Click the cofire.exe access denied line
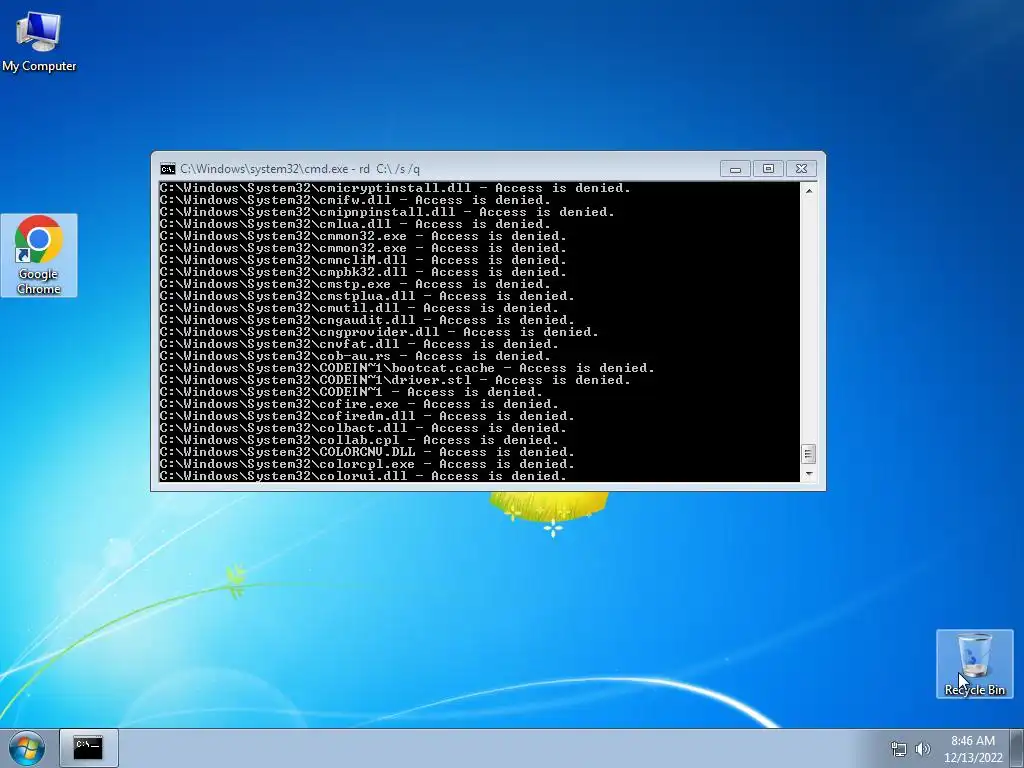Screen dimensions: 1024x768 pos(359,404)
